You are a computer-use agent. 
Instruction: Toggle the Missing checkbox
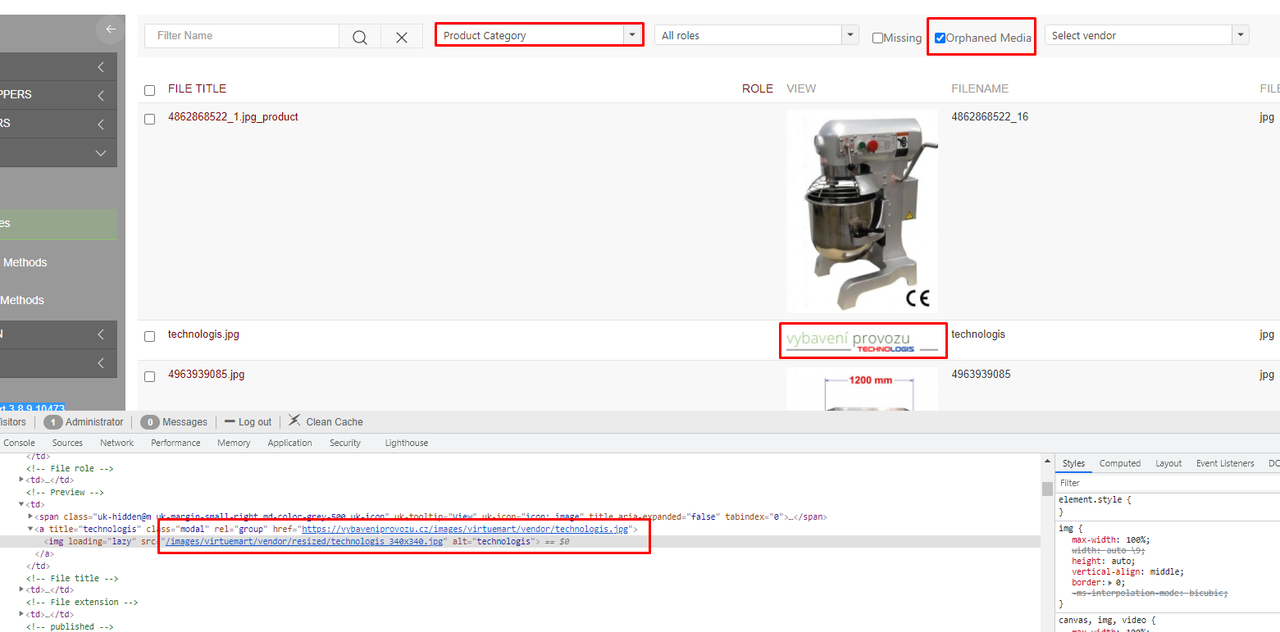click(x=877, y=38)
